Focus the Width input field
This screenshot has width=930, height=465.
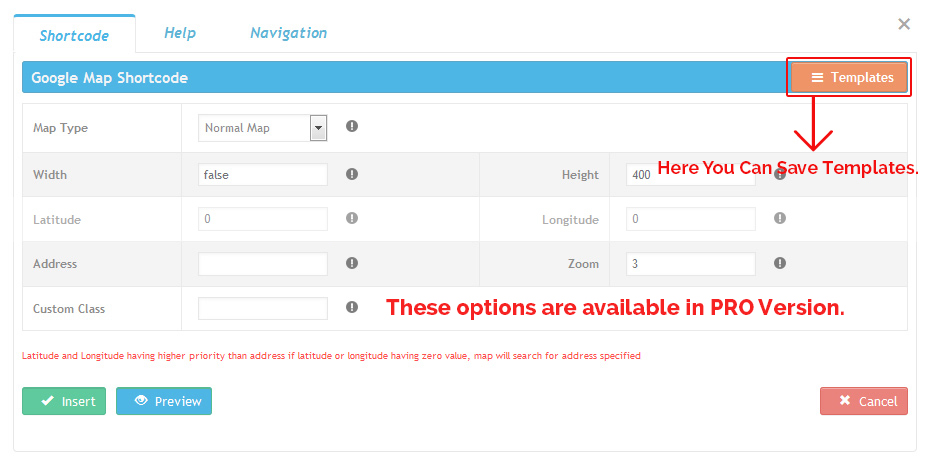[x=263, y=174]
